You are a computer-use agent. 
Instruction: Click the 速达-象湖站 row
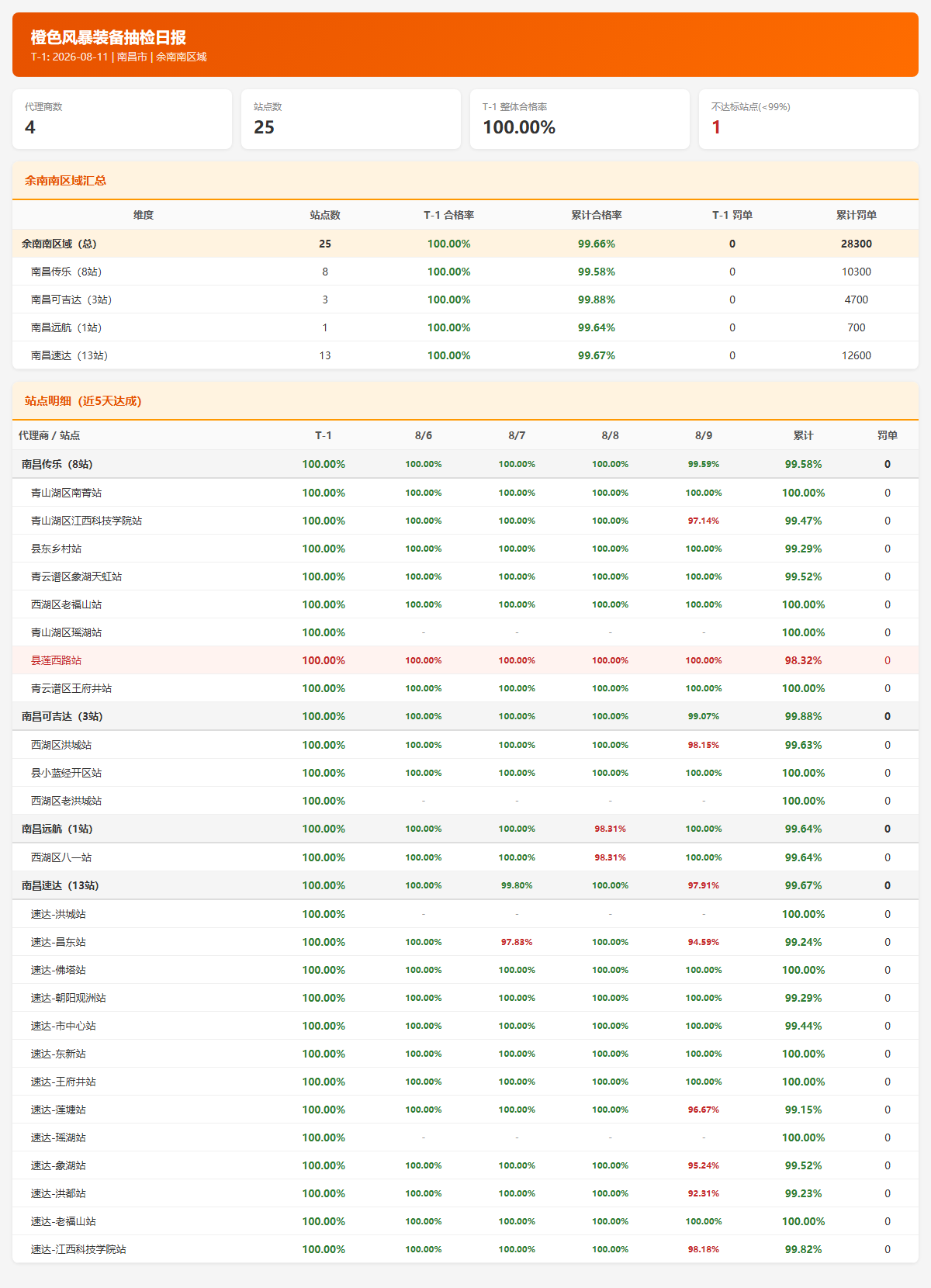(465, 1165)
